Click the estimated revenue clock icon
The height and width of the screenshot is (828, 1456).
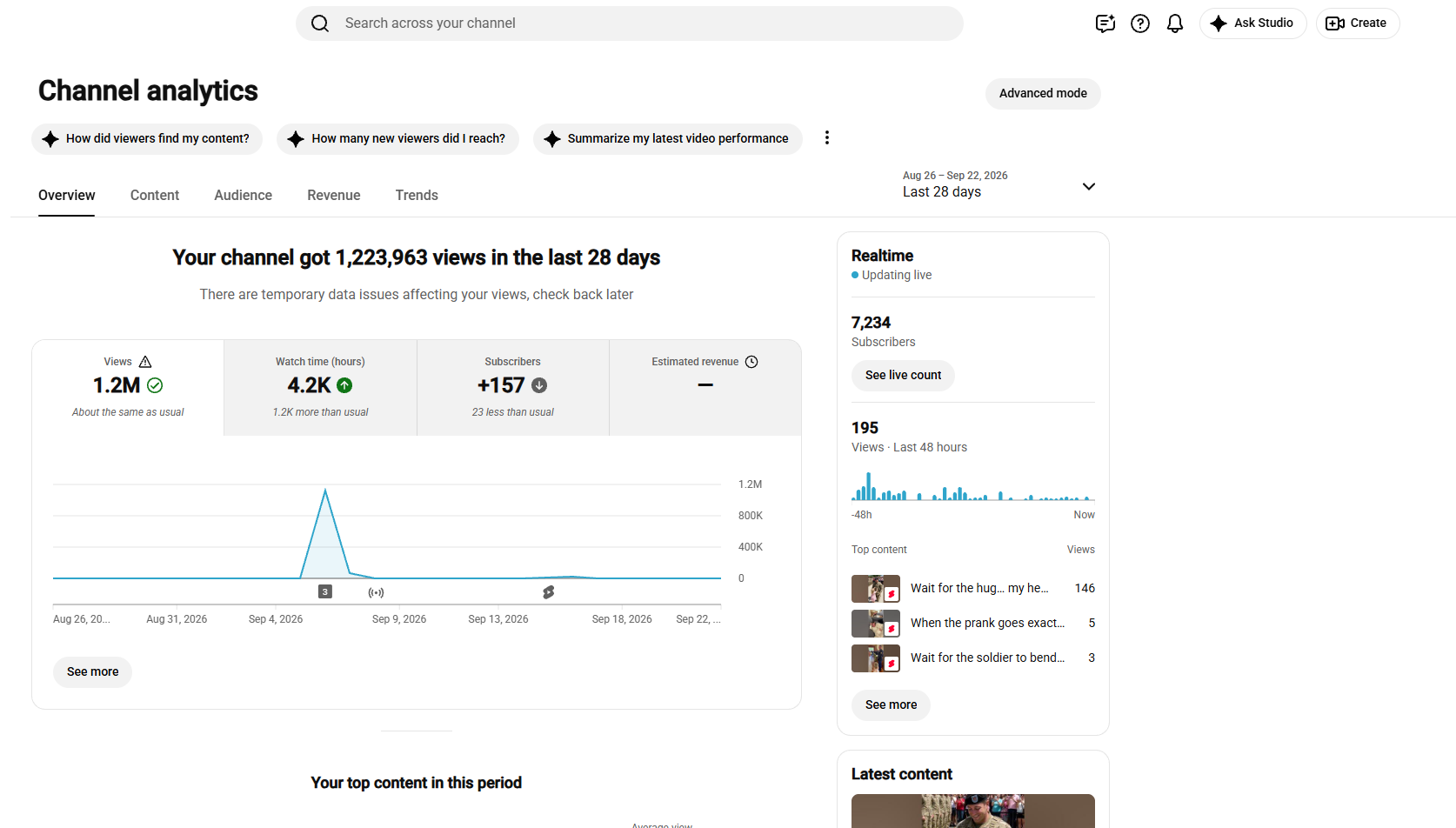point(751,362)
